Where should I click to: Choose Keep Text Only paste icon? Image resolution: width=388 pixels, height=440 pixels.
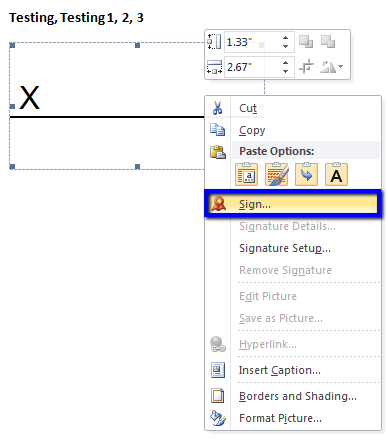(336, 174)
